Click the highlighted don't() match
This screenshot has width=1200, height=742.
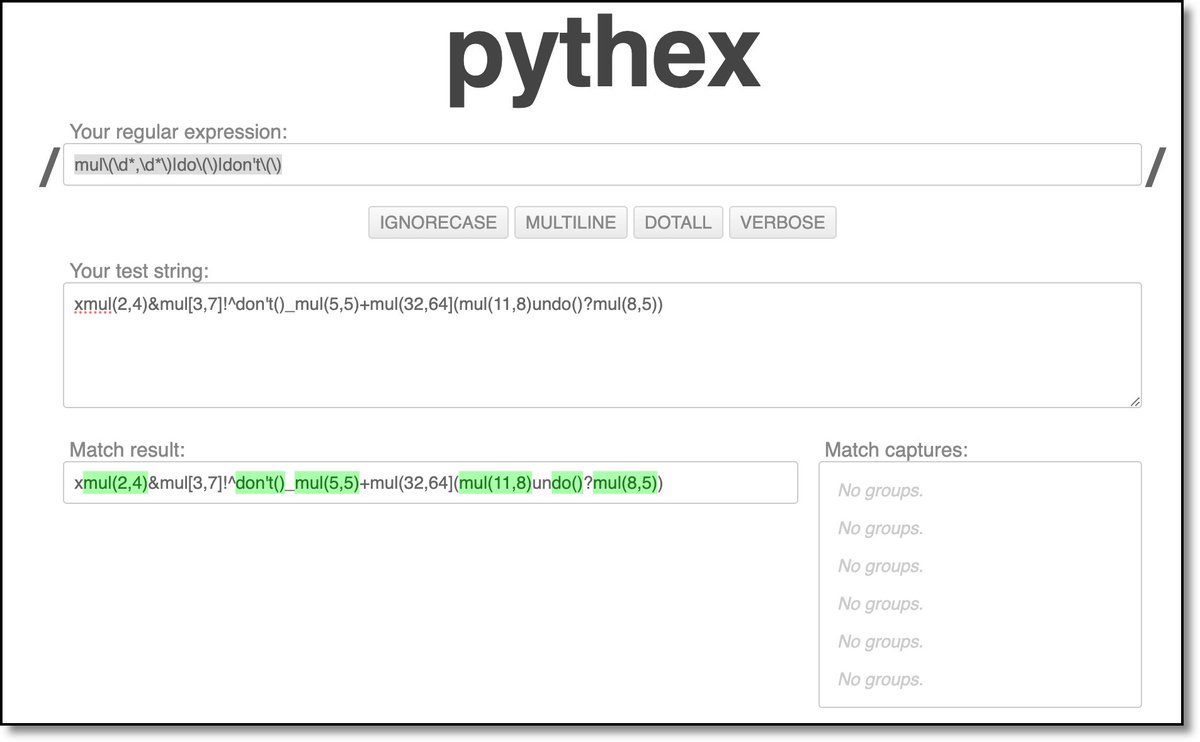pos(260,483)
